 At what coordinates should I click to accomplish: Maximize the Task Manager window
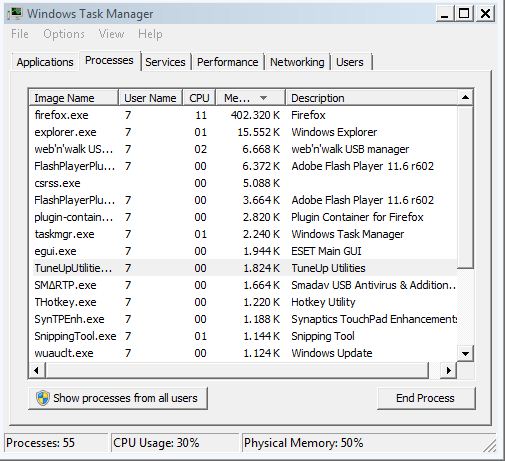[x=464, y=14]
